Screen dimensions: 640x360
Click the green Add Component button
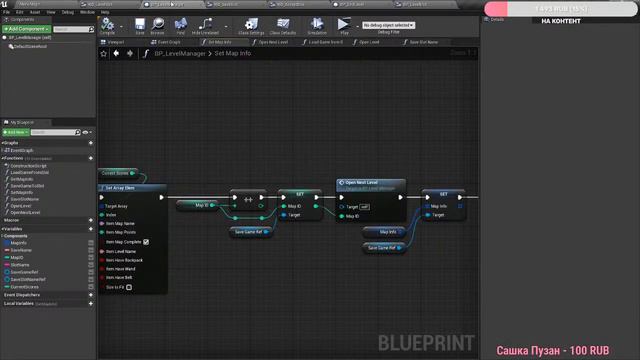click(x=26, y=29)
